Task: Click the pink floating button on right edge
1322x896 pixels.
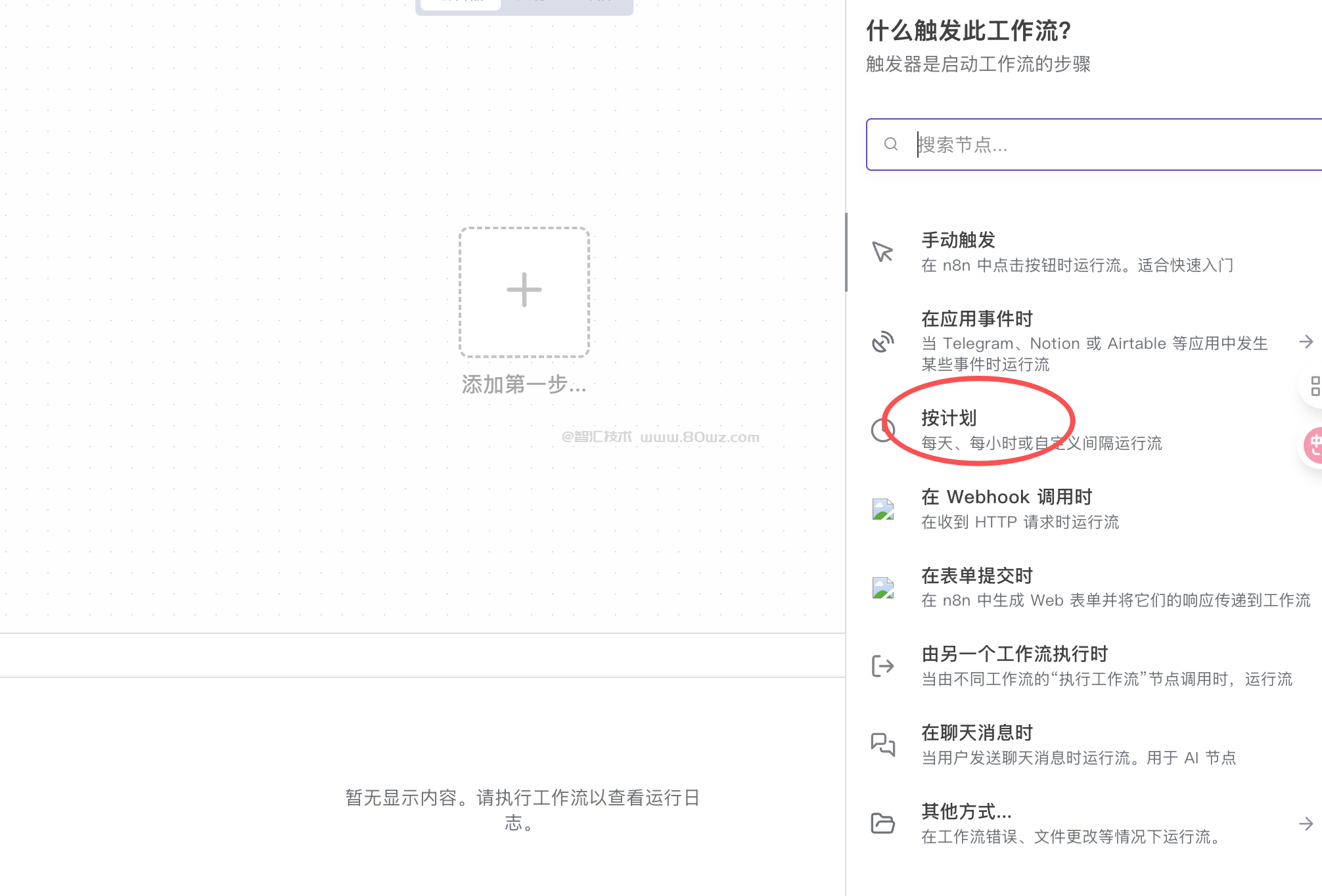Action: click(x=1314, y=446)
